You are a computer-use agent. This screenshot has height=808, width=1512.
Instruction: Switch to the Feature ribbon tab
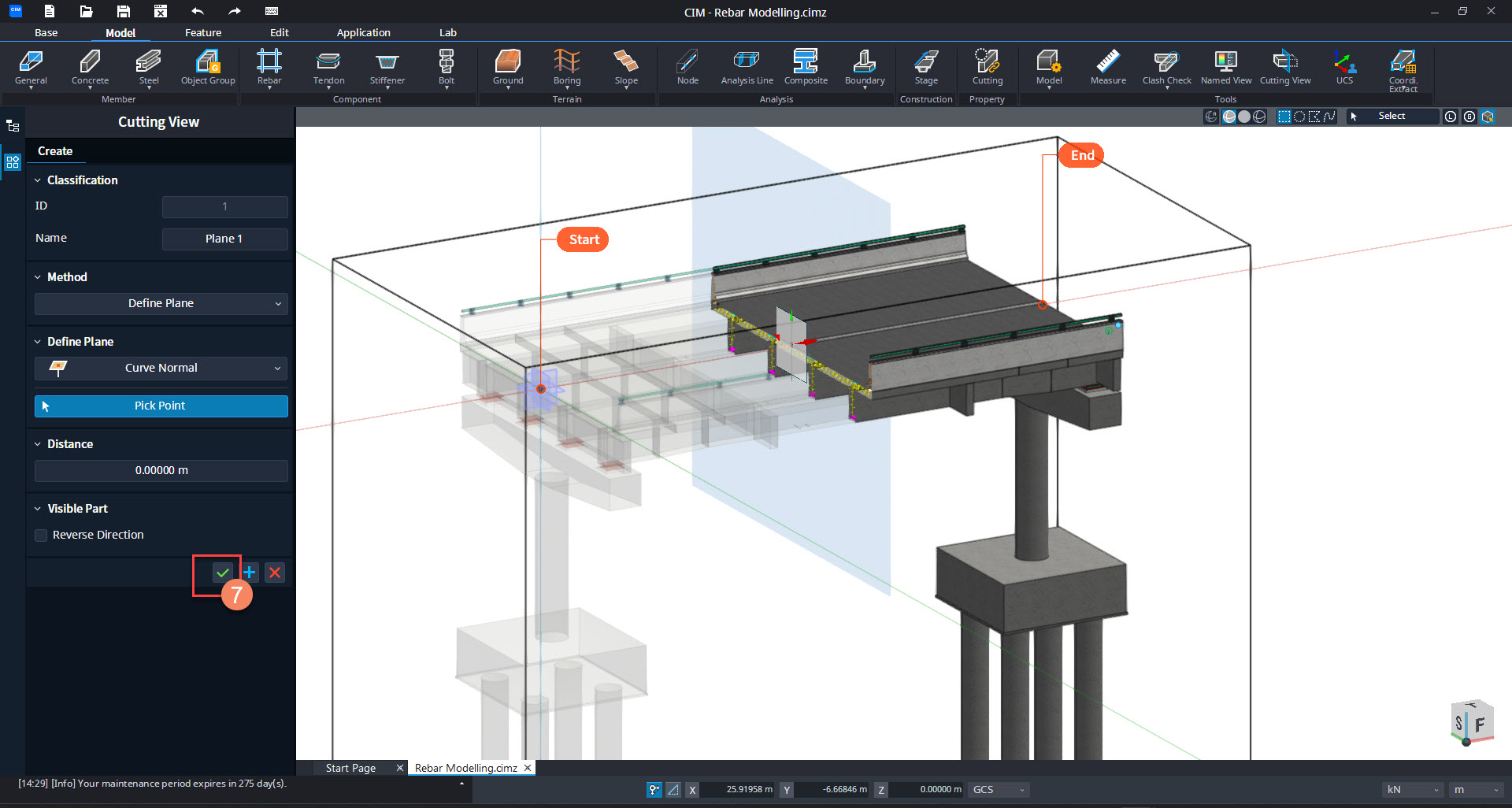click(x=203, y=32)
